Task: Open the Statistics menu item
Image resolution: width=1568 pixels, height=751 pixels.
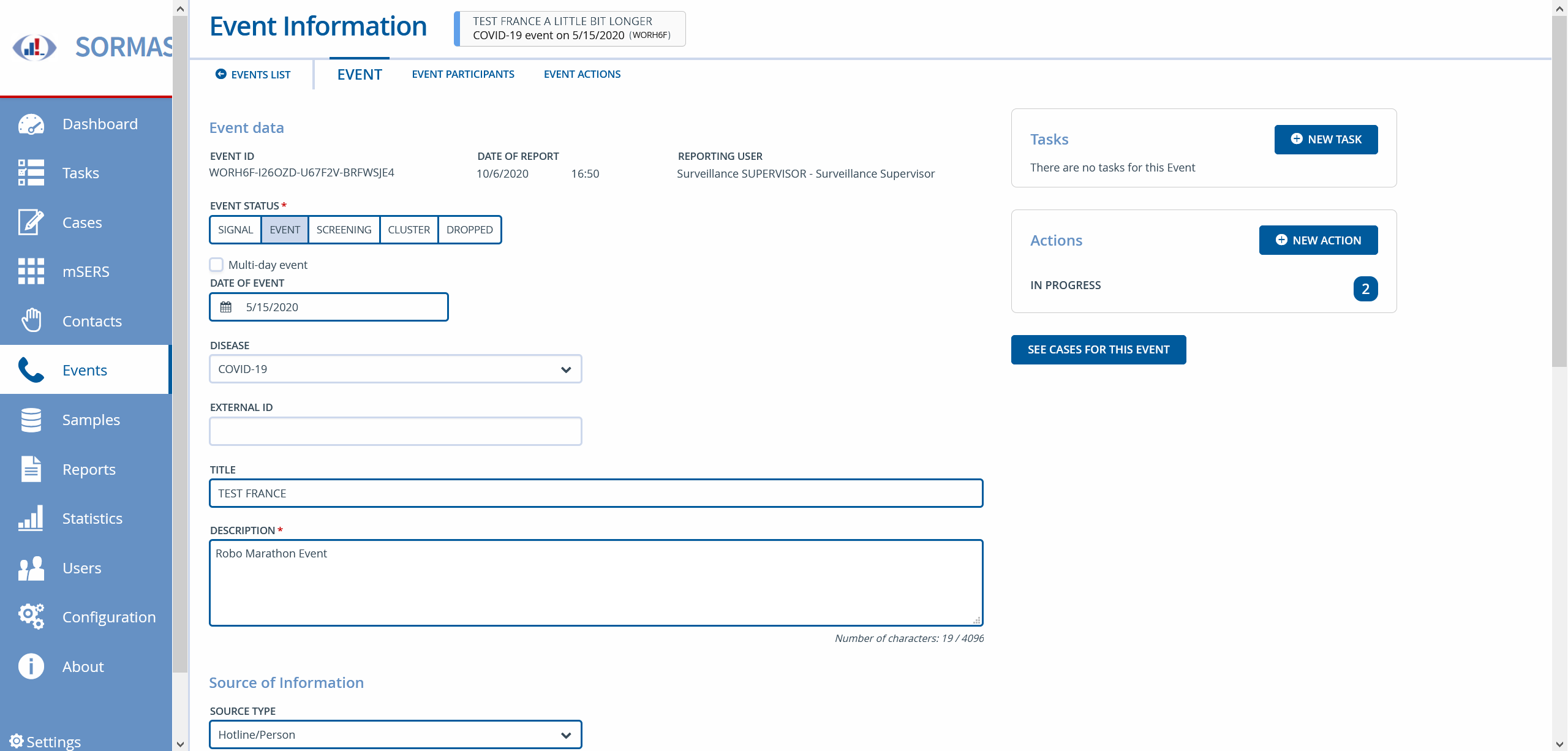Action: 86,518
